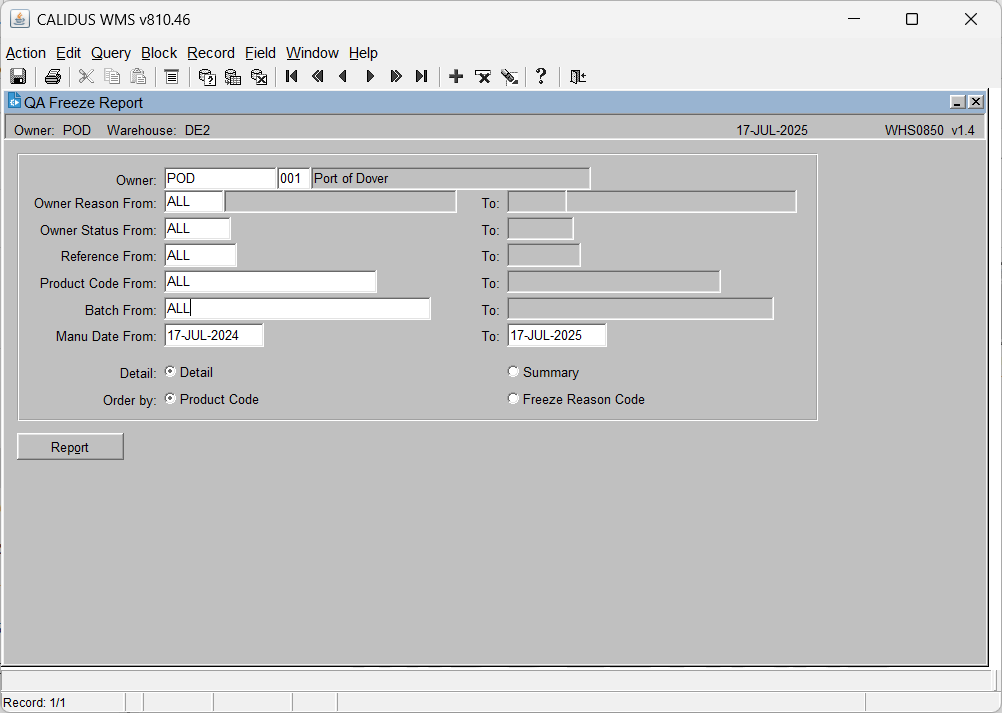Click the Manu Date From field

click(x=214, y=335)
